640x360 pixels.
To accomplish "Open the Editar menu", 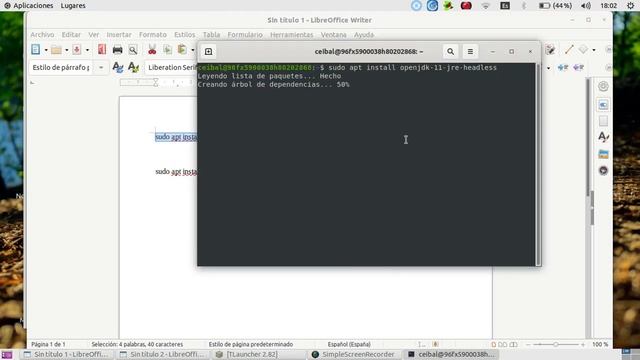I will tap(71, 35).
